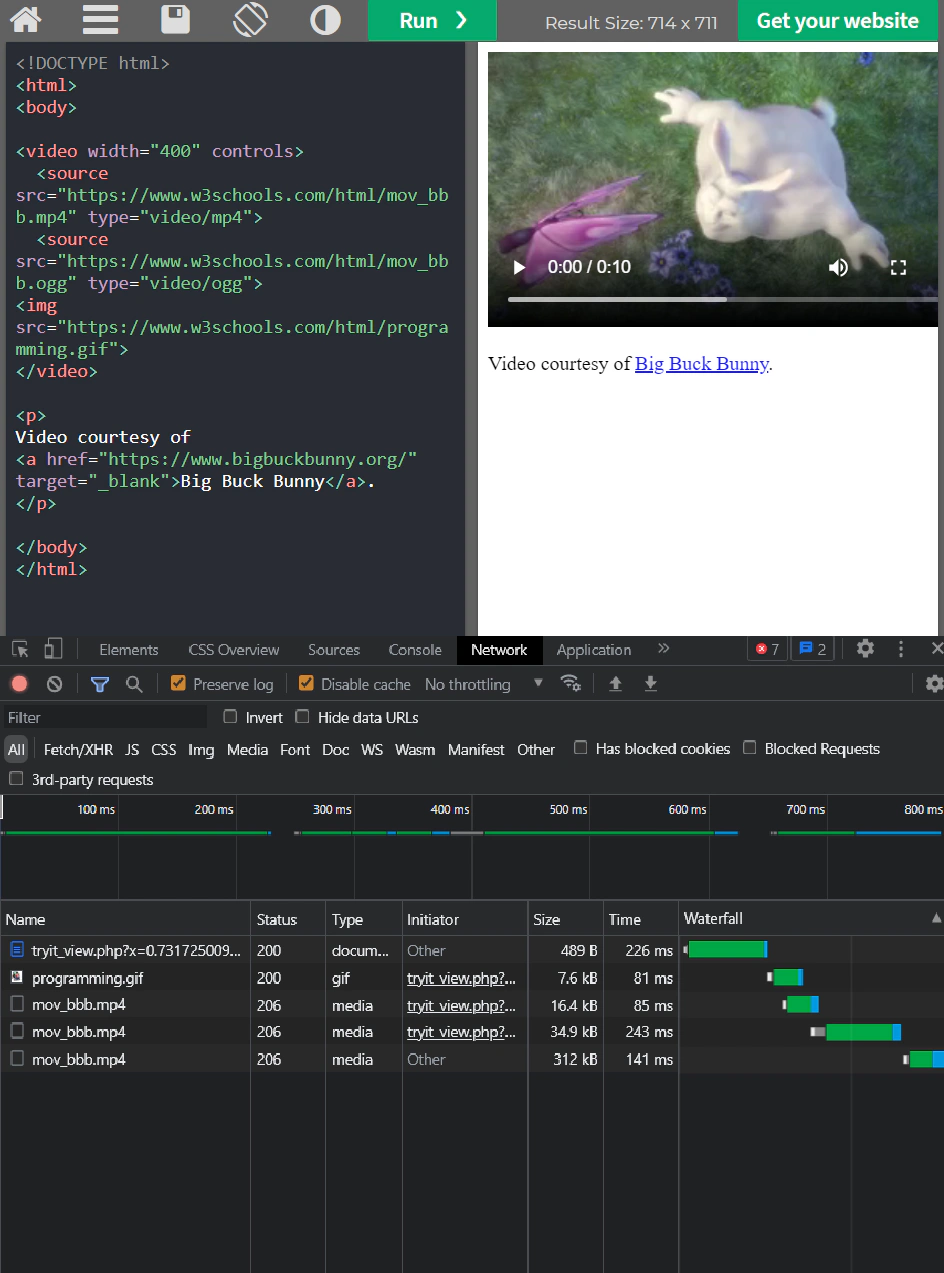Image resolution: width=944 pixels, height=1273 pixels.
Task: Disable the Preserve log checkbox
Action: 179,684
